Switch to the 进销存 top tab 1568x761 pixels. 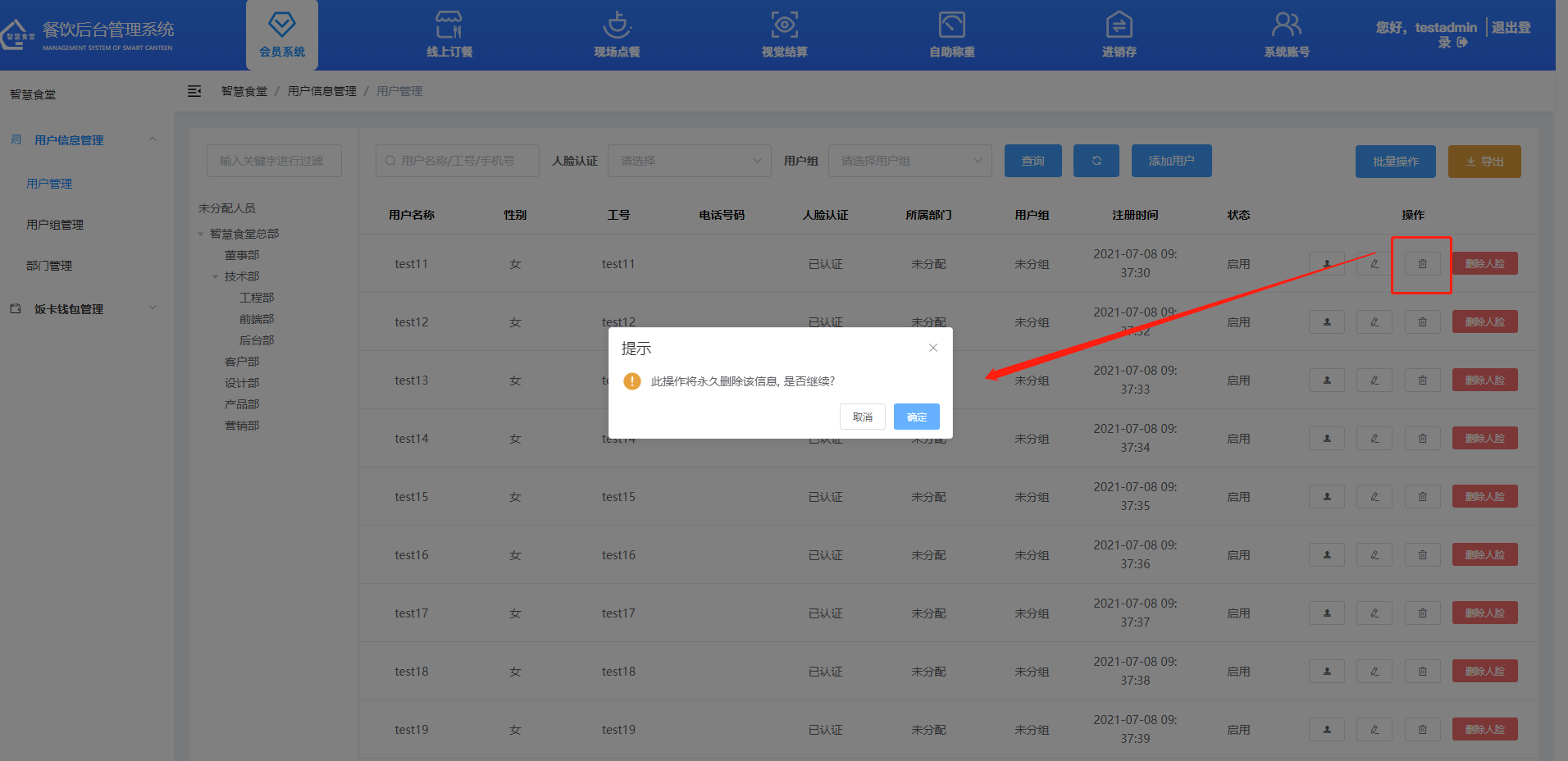click(1119, 34)
